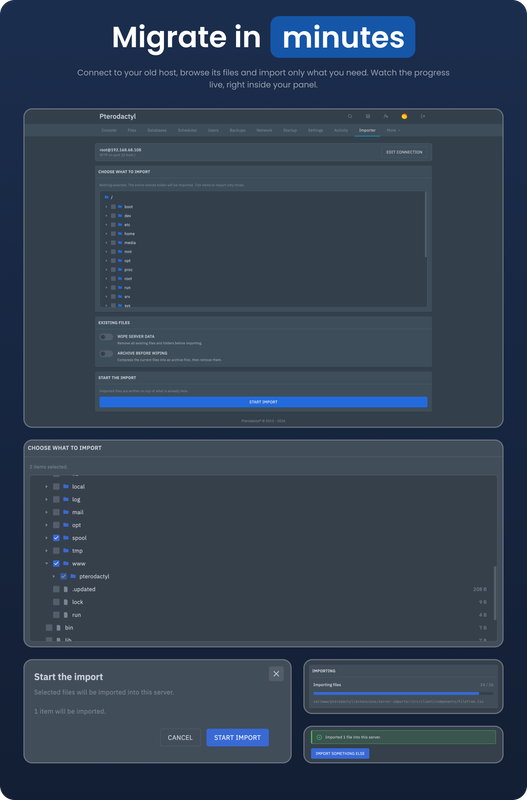Open the search icon in Pterodactyl header

350,116
